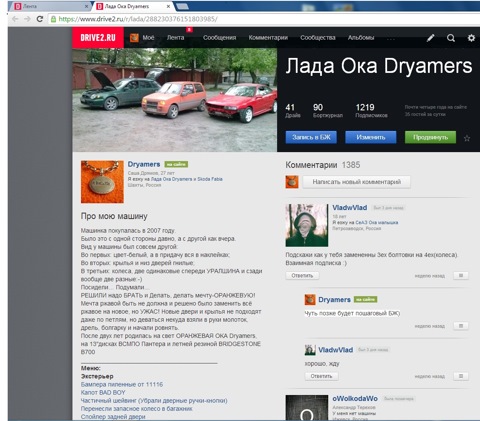
Task: Open VladwVlad profile link in first comment
Action: pos(350,208)
